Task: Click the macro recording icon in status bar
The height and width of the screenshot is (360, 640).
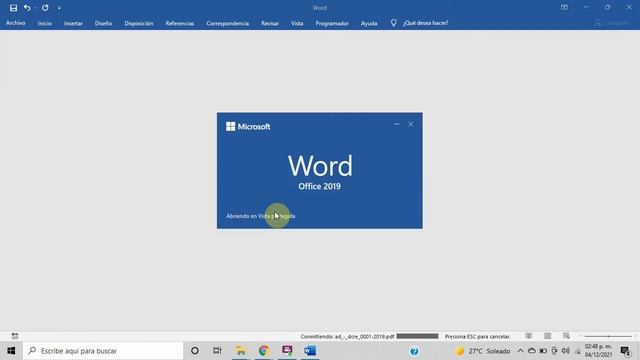Action: [x=15, y=336]
